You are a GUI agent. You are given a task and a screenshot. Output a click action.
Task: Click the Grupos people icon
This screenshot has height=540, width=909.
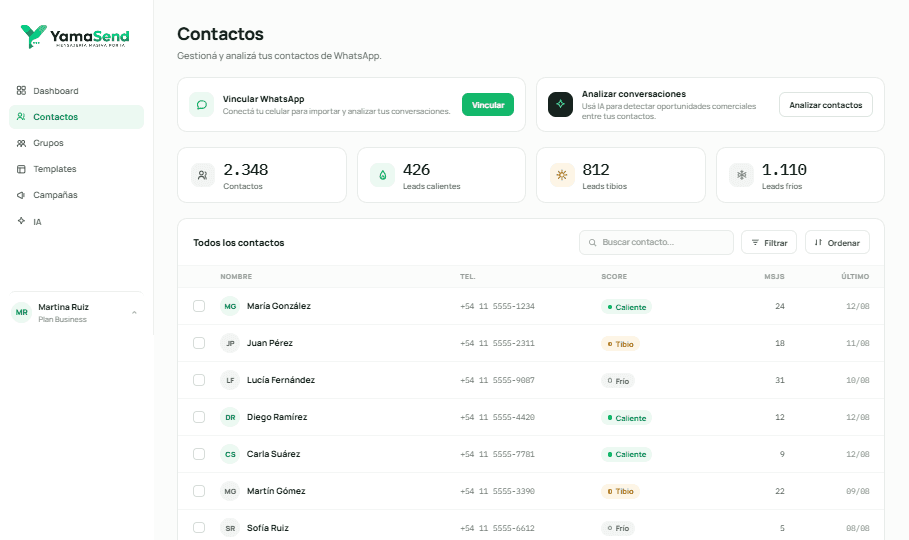[x=21, y=143]
